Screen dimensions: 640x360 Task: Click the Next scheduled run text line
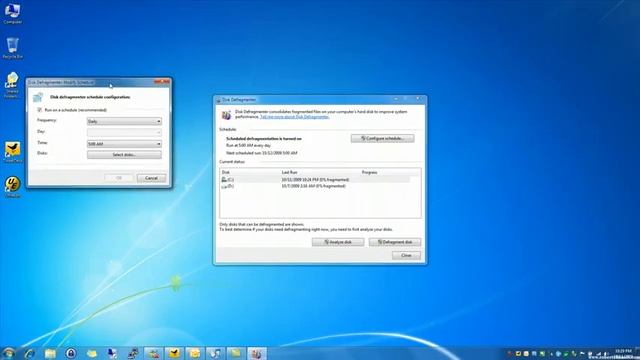(262, 153)
